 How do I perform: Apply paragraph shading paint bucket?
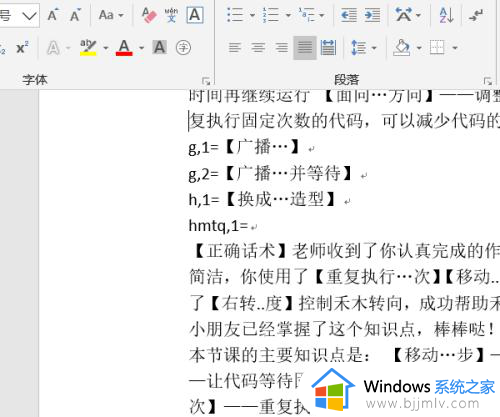[x=402, y=48]
